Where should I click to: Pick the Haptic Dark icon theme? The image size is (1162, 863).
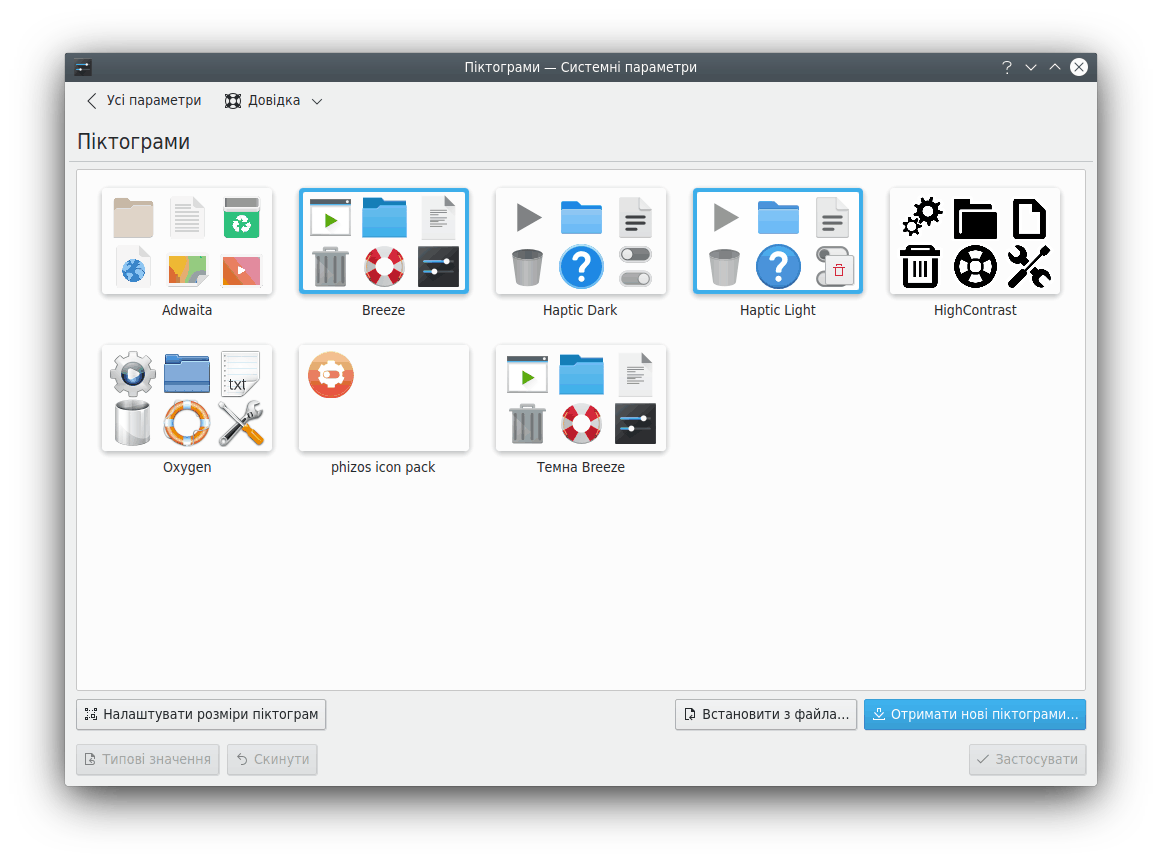tap(581, 242)
